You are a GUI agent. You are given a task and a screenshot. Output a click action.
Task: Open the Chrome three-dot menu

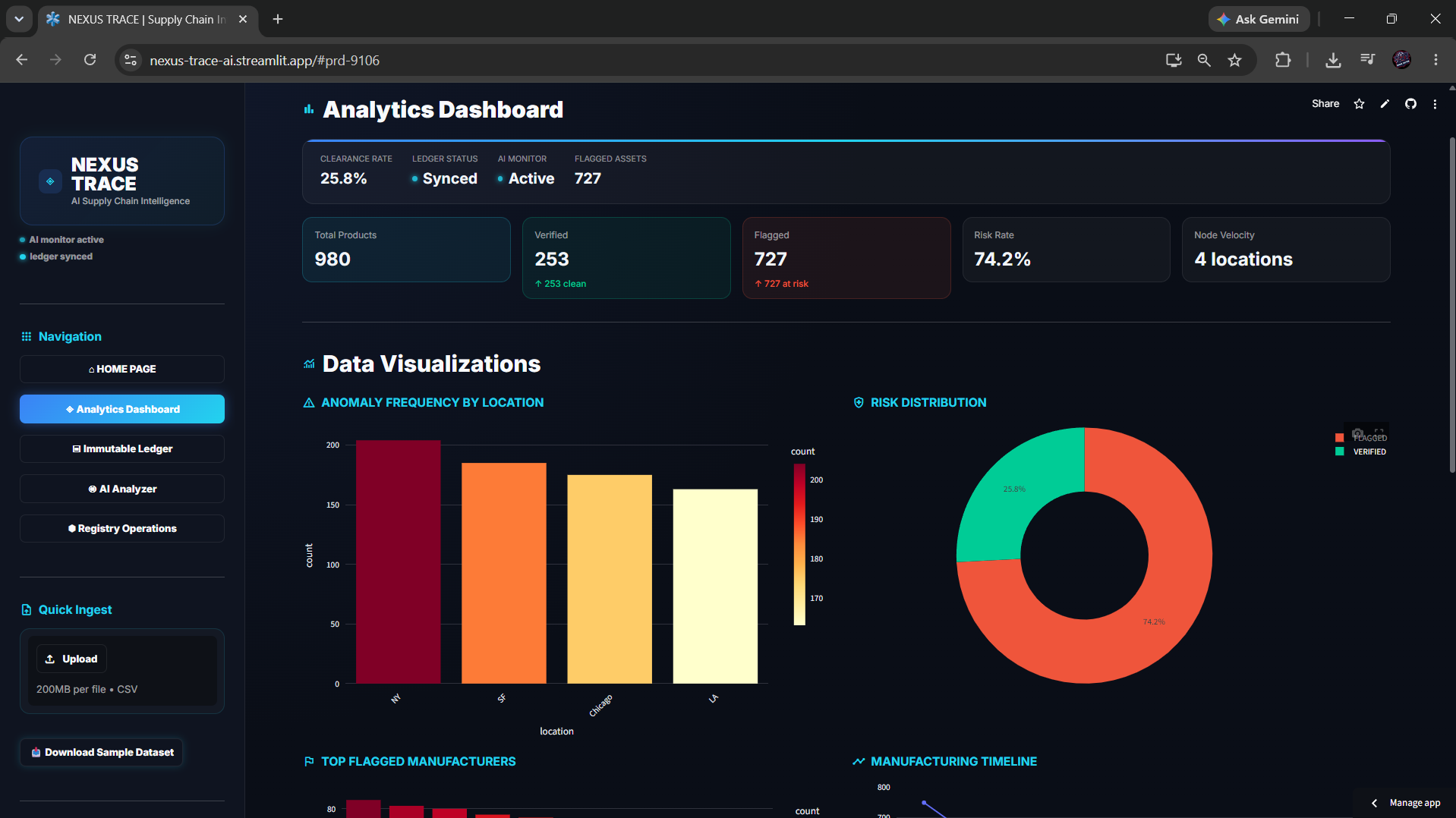click(1436, 60)
